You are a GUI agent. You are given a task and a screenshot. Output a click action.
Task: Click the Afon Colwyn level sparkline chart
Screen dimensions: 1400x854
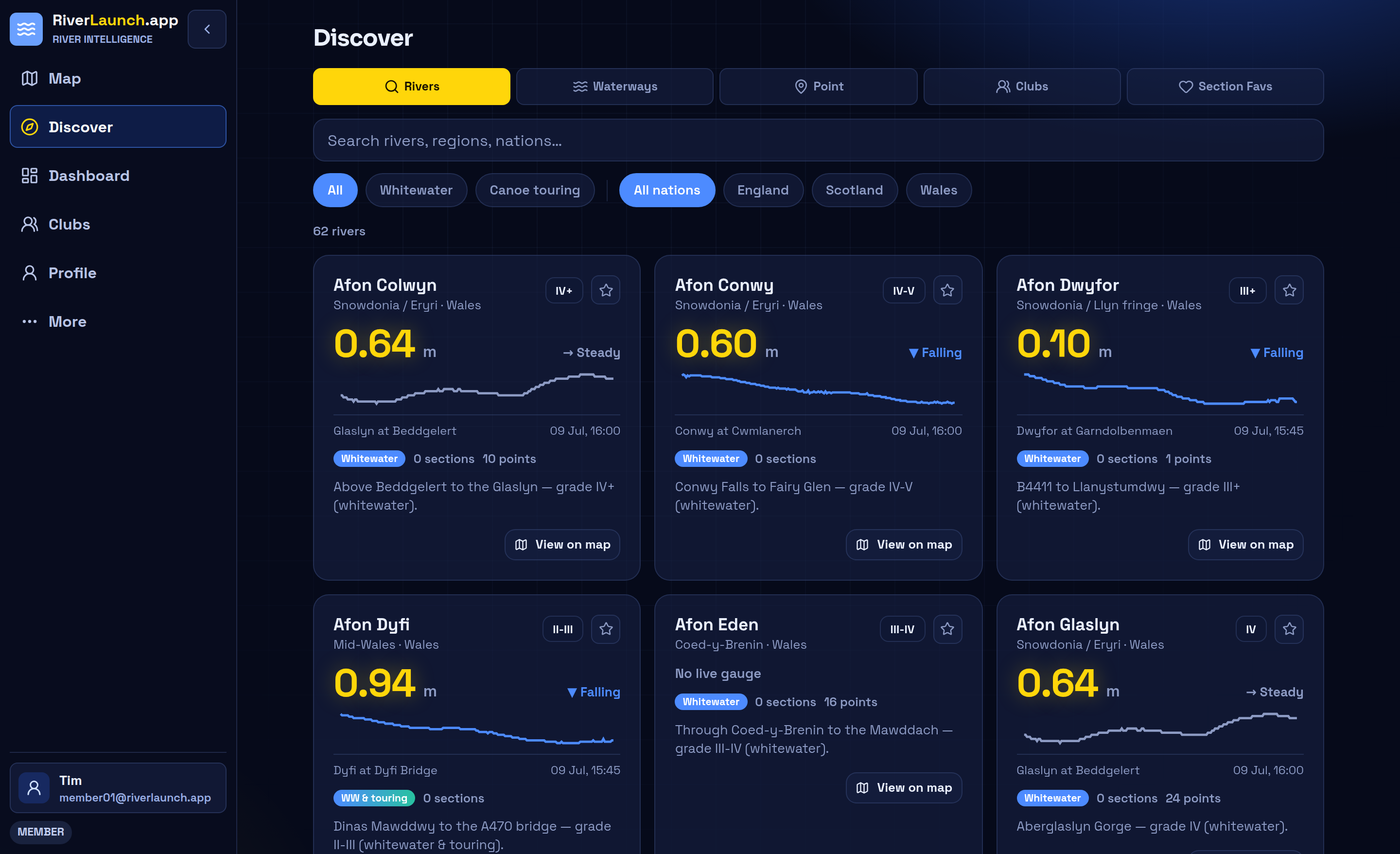[x=477, y=389]
